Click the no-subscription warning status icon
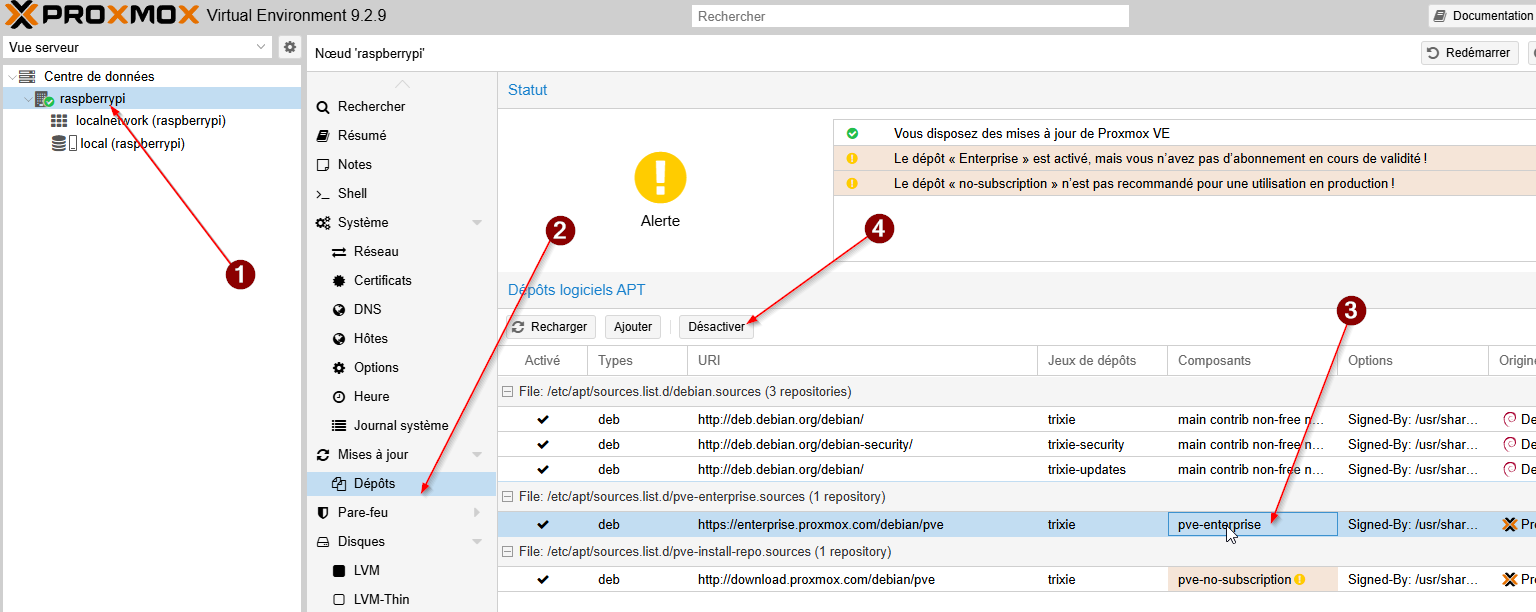The image size is (1536, 612). pyautogui.click(x=852, y=183)
